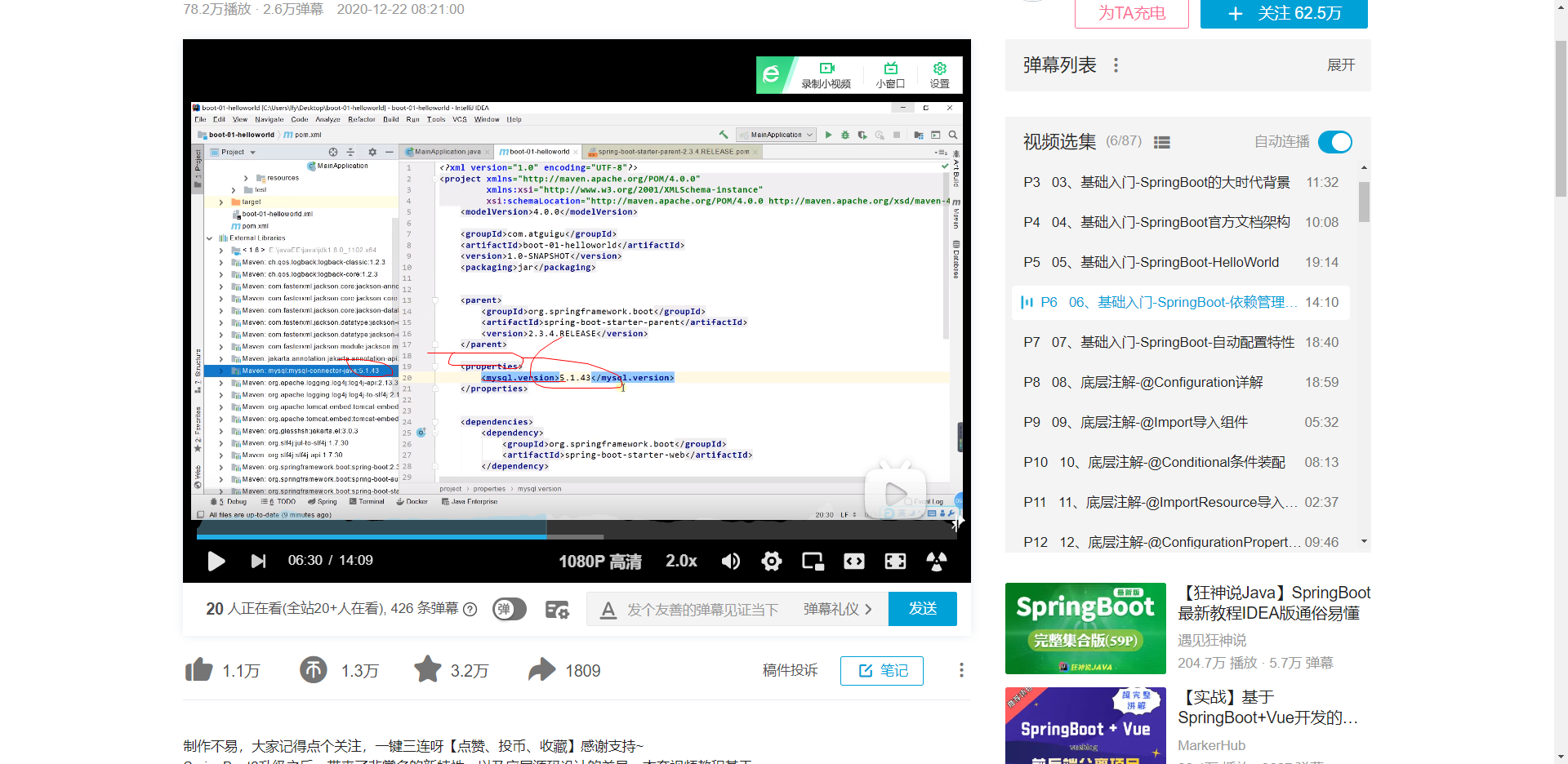Viewport: 1568px width, 764px height.
Task: Enter full screen mode
Action: pyautogui.click(x=937, y=561)
